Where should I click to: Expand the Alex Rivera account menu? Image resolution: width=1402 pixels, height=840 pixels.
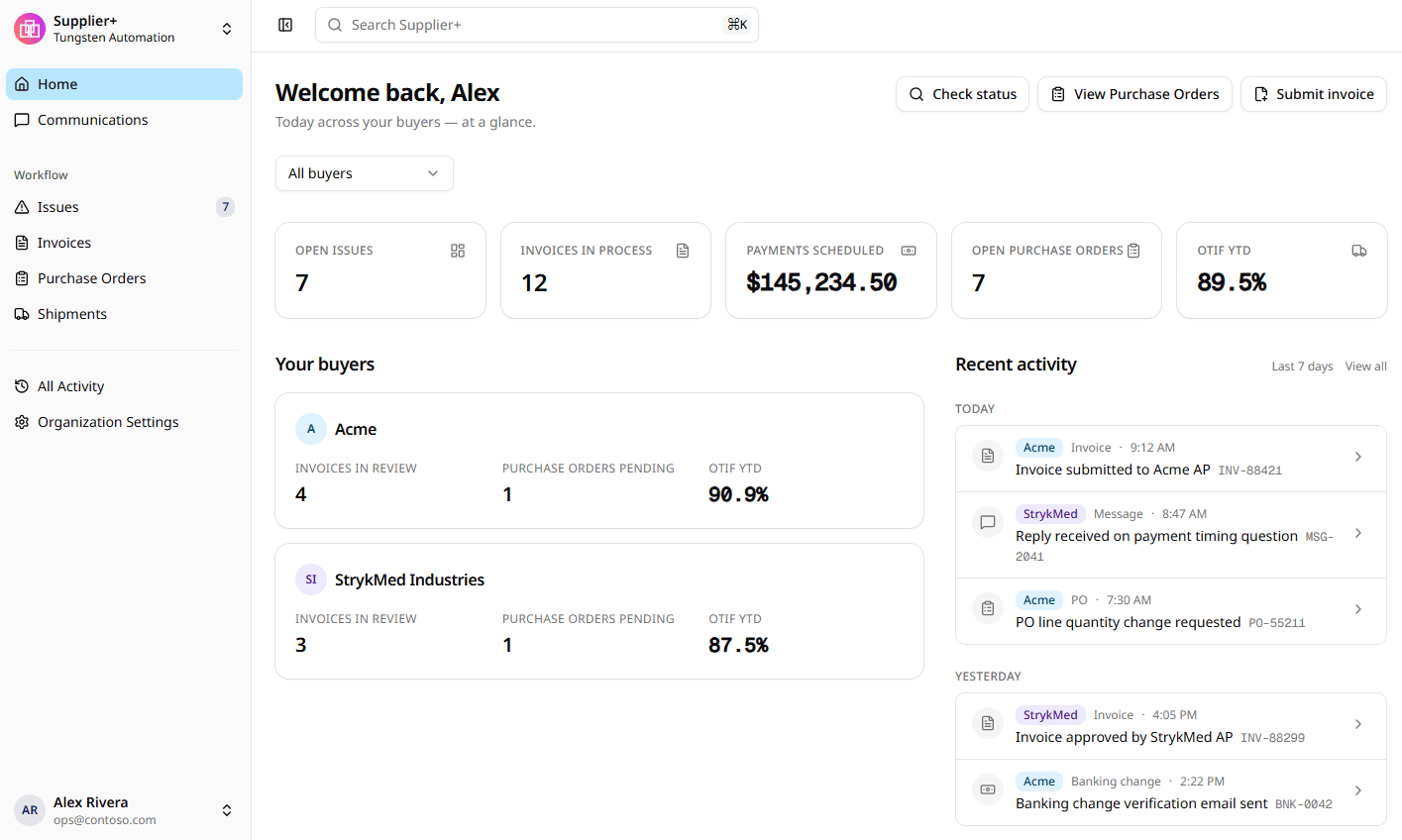click(227, 810)
